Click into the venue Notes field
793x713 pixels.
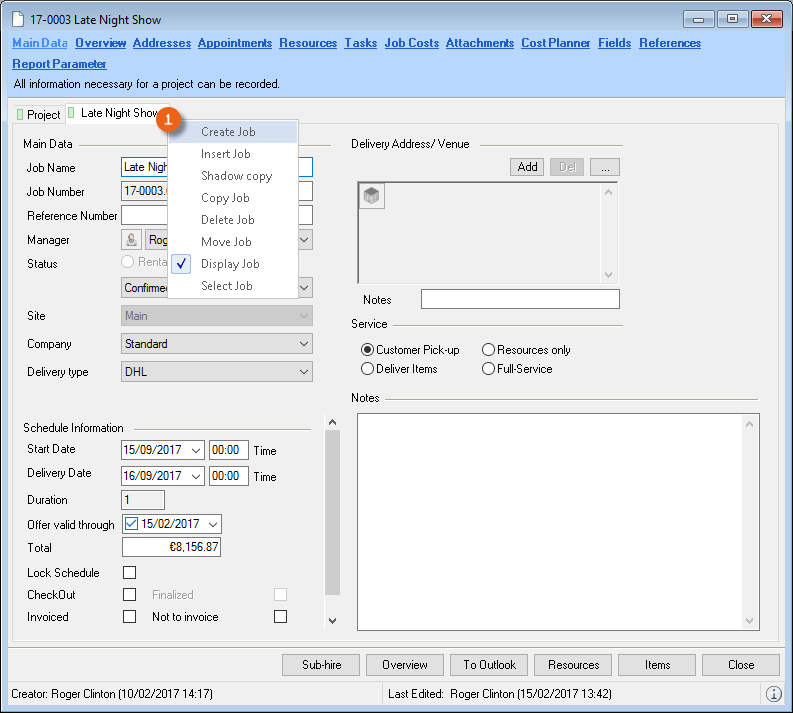(520, 299)
